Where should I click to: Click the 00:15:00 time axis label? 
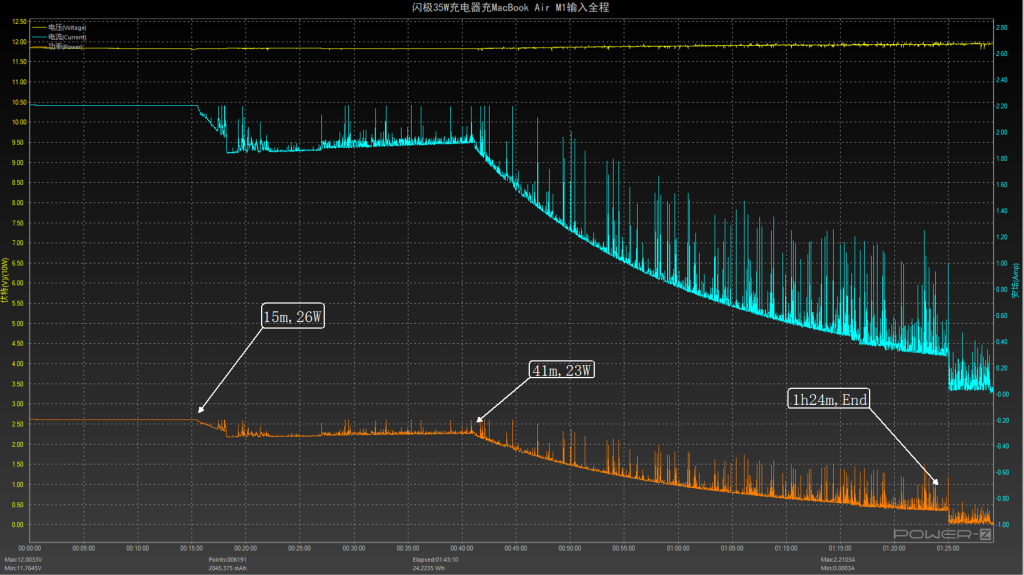coord(191,548)
